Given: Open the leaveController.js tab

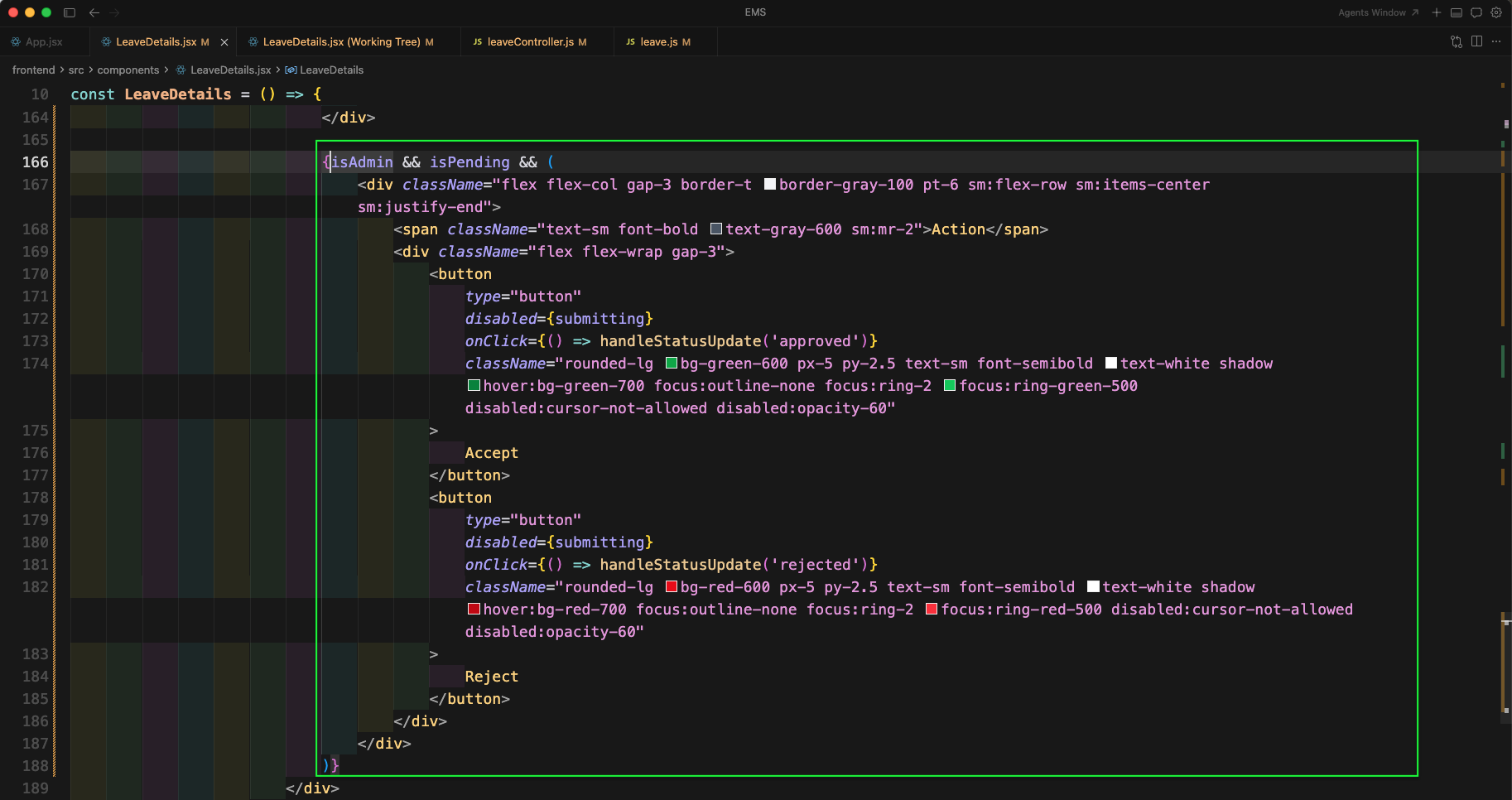Looking at the screenshot, I should click(x=530, y=42).
